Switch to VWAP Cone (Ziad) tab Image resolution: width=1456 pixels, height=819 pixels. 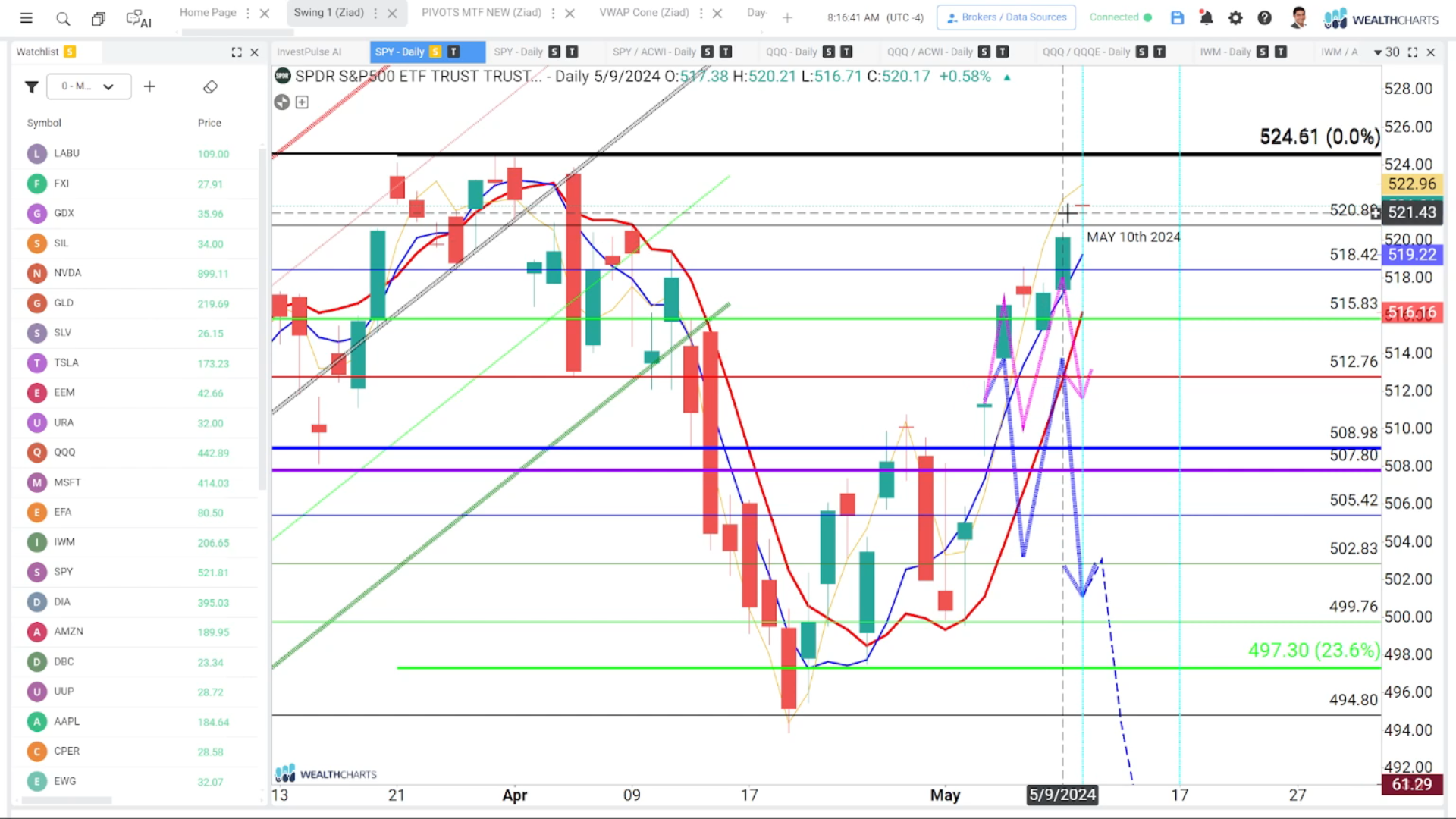(645, 13)
